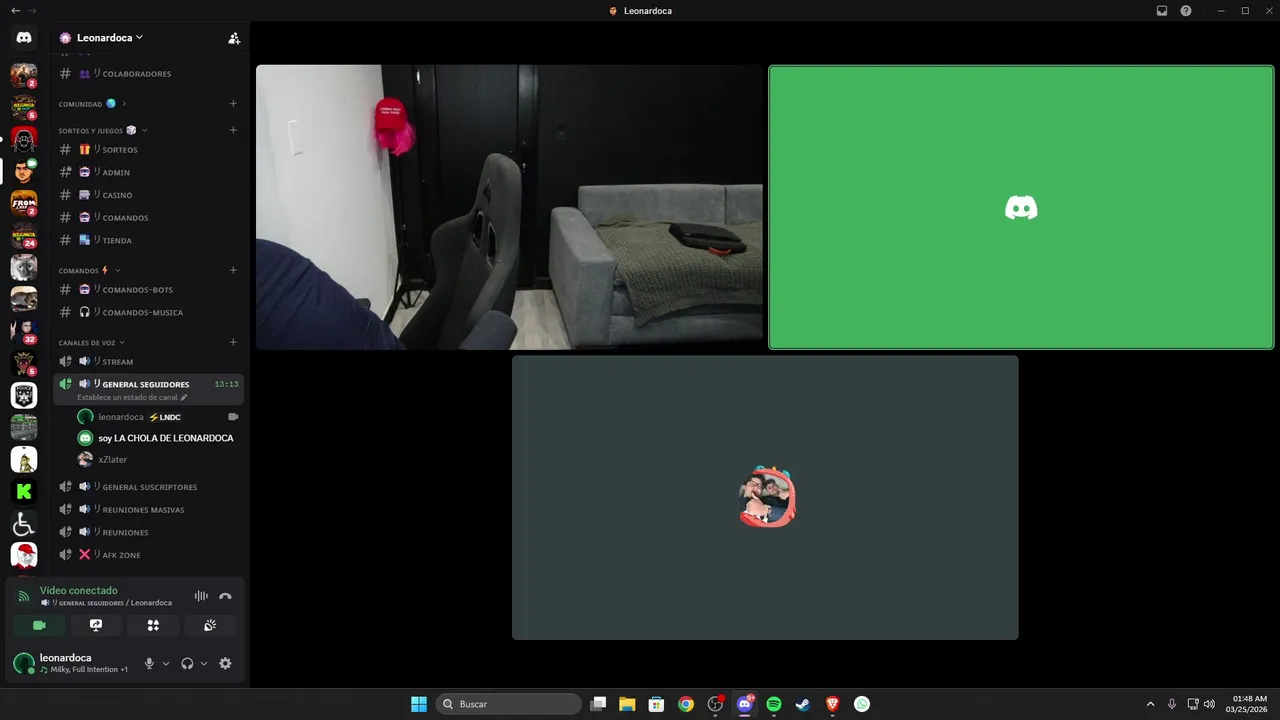1280x720 pixels.
Task: Join the AFK Zone voice channel
Action: pyautogui.click(x=148, y=555)
